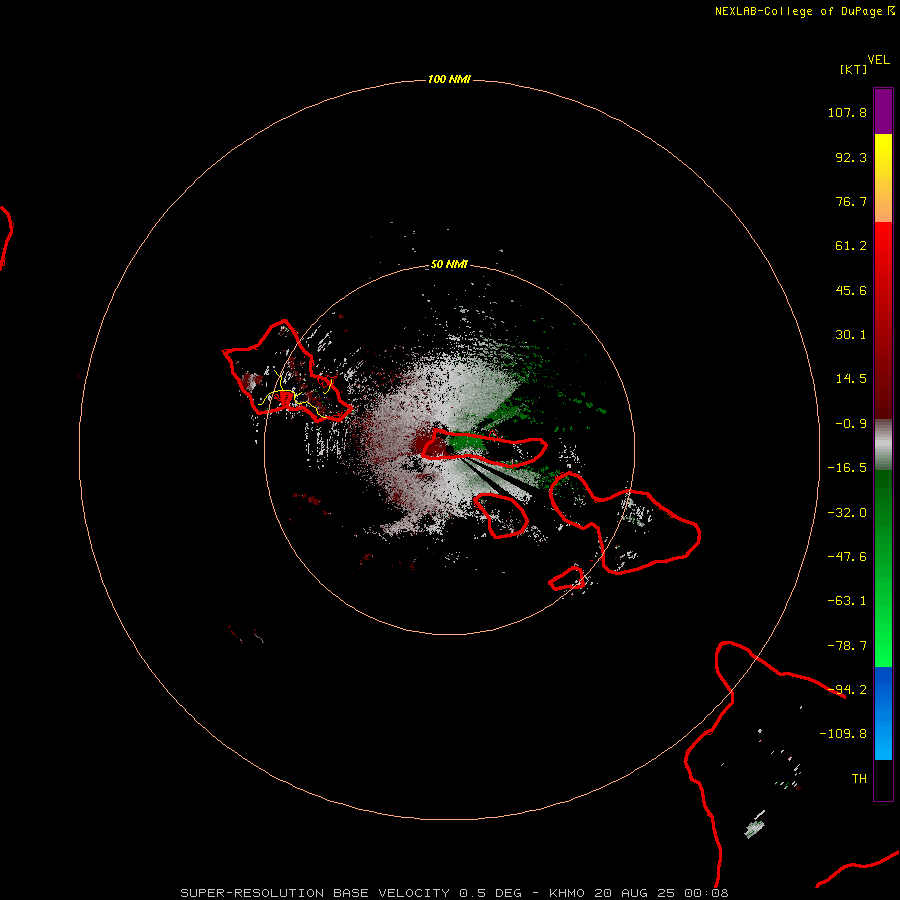Click the NEXLAB-College of DuPage title text
The image size is (900, 900).
click(798, 11)
